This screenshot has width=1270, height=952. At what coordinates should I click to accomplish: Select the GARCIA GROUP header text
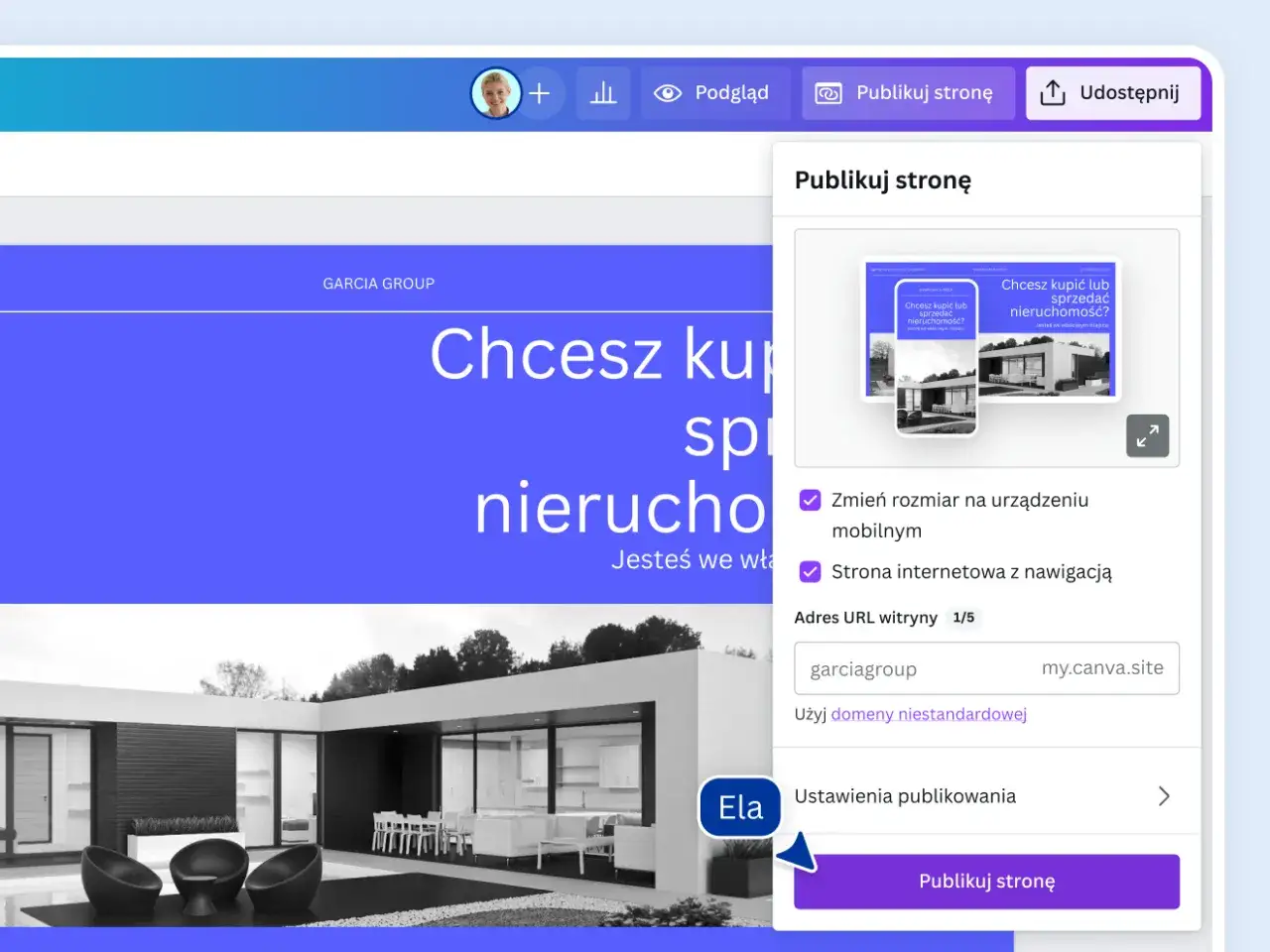click(x=378, y=284)
